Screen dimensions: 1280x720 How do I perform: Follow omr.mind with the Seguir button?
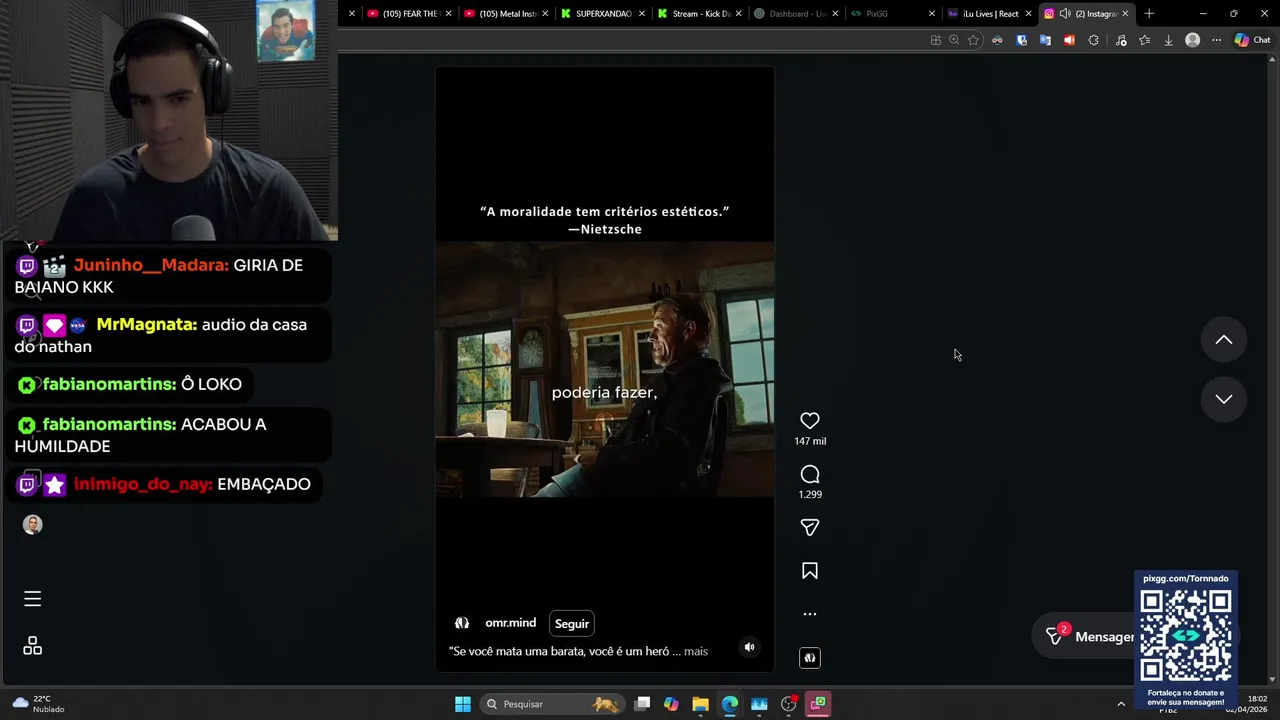(x=572, y=624)
